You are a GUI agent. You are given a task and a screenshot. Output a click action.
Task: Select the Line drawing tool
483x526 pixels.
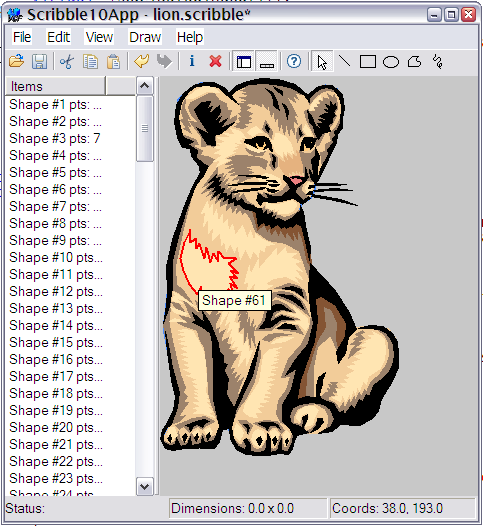[x=344, y=61]
